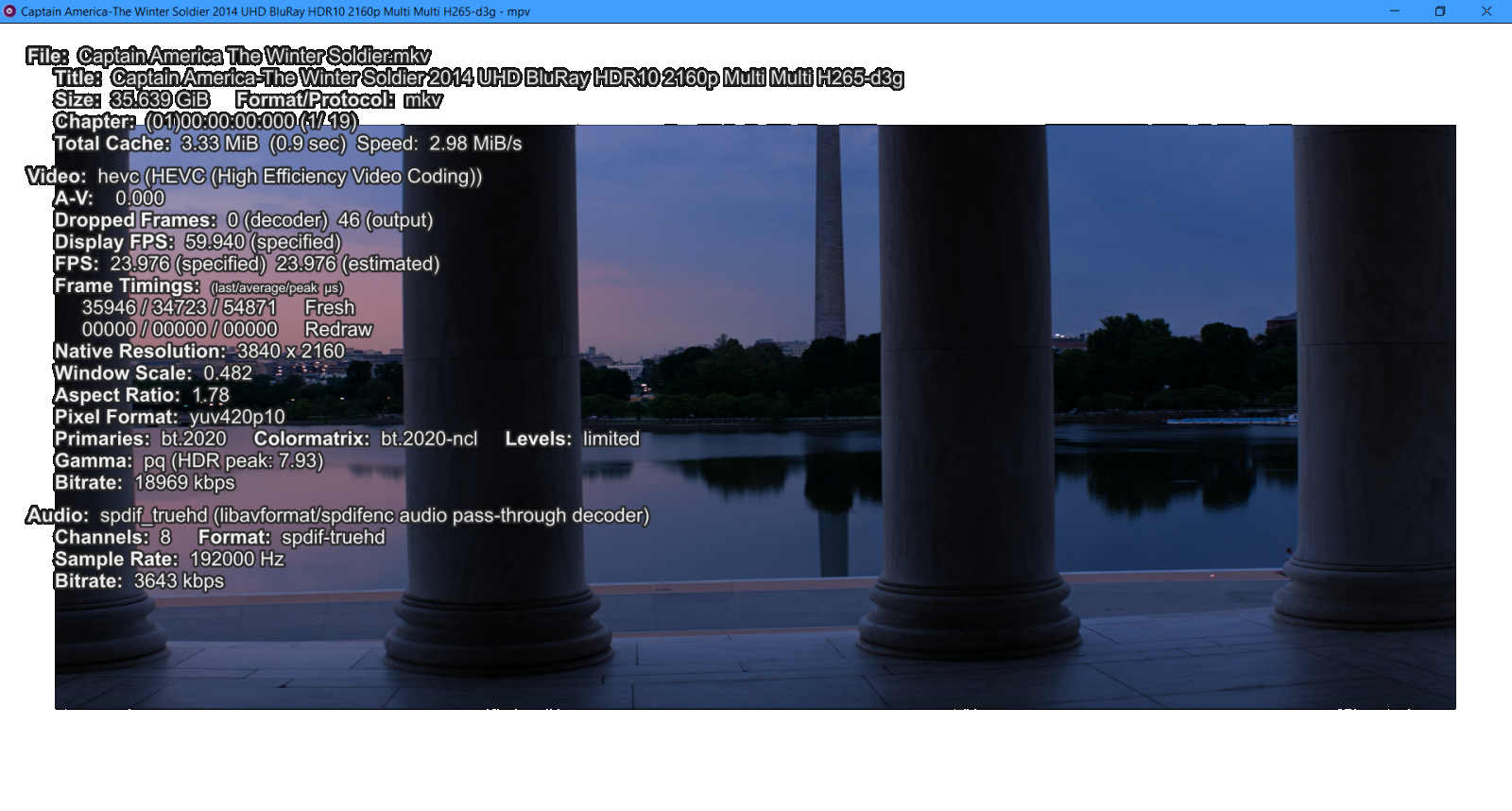1512x811 pixels.
Task: Click the Audio line 'spdif_truehd' decoder
Action: coord(374,515)
